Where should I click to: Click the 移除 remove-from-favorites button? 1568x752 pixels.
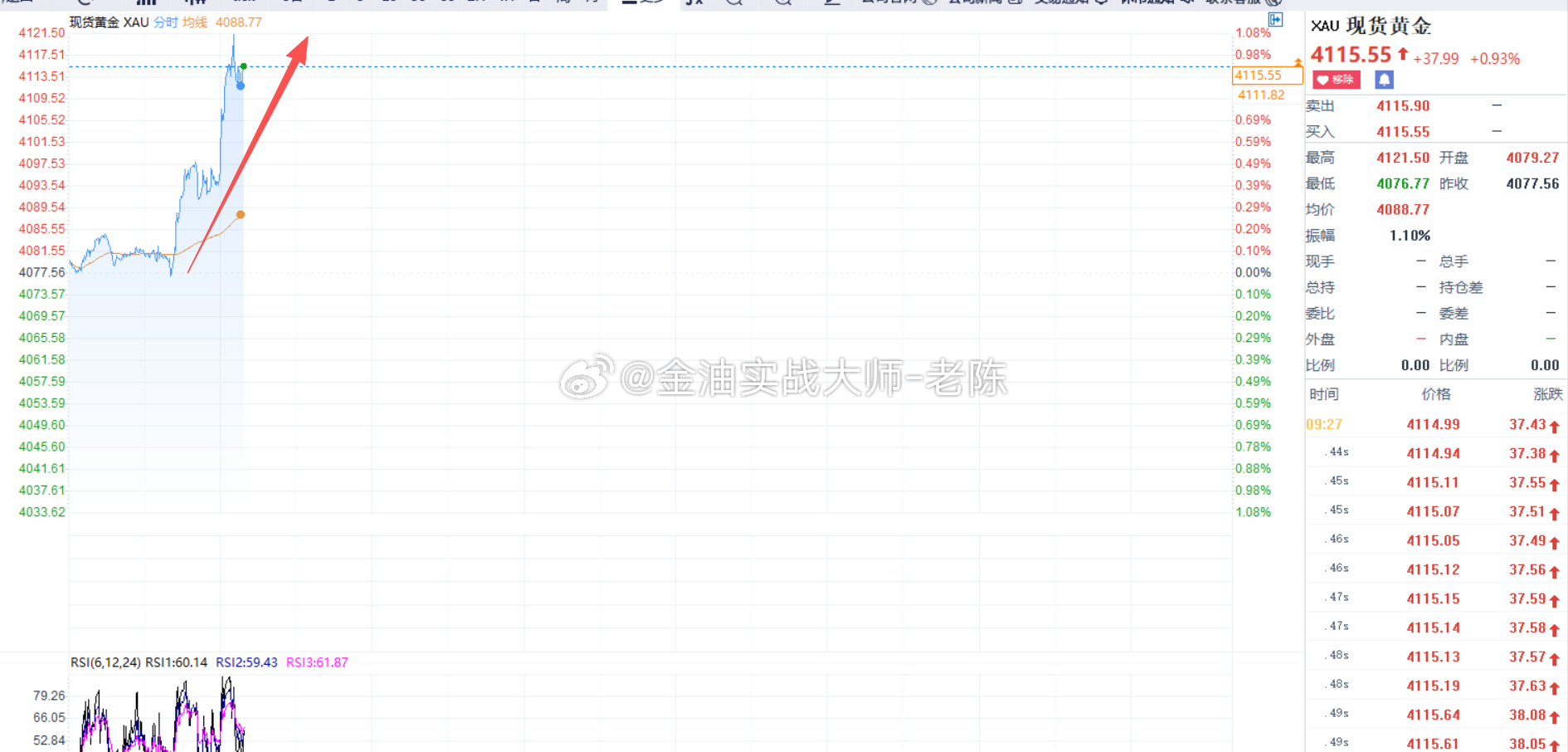tap(1335, 80)
